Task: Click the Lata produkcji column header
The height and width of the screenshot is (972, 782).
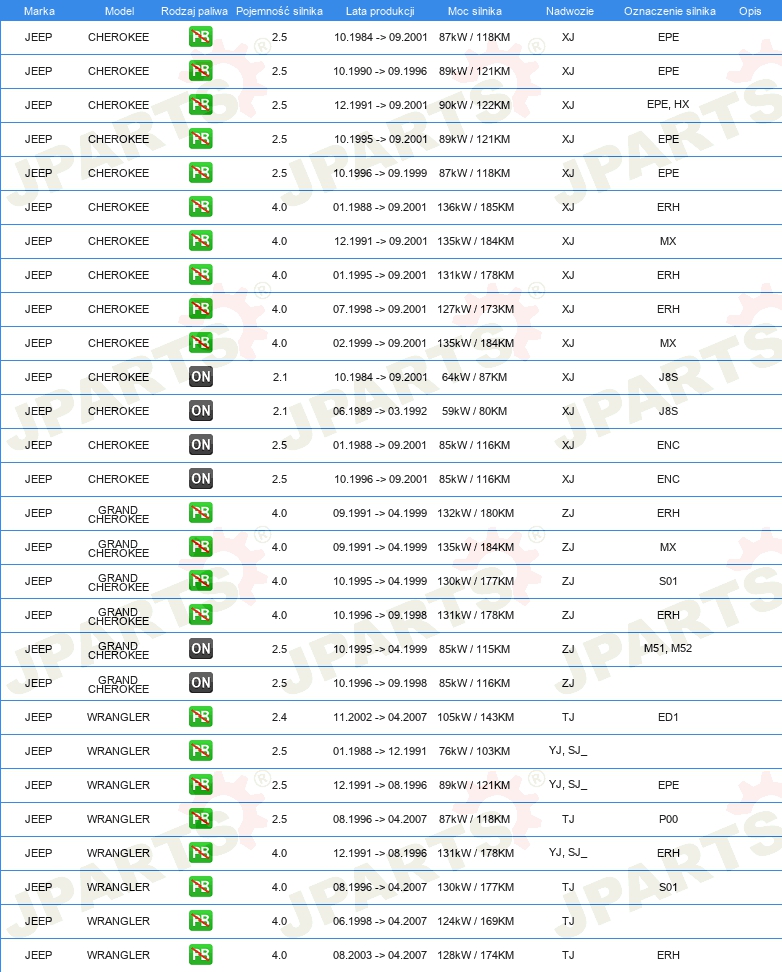Action: click(380, 11)
